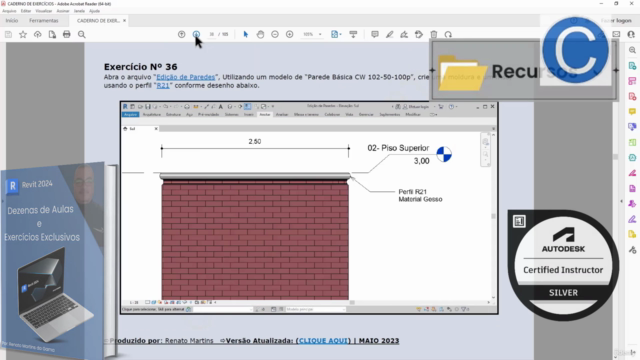Click the green organize pages icon in right pane
The image size is (640, 360).
[x=632, y=142]
